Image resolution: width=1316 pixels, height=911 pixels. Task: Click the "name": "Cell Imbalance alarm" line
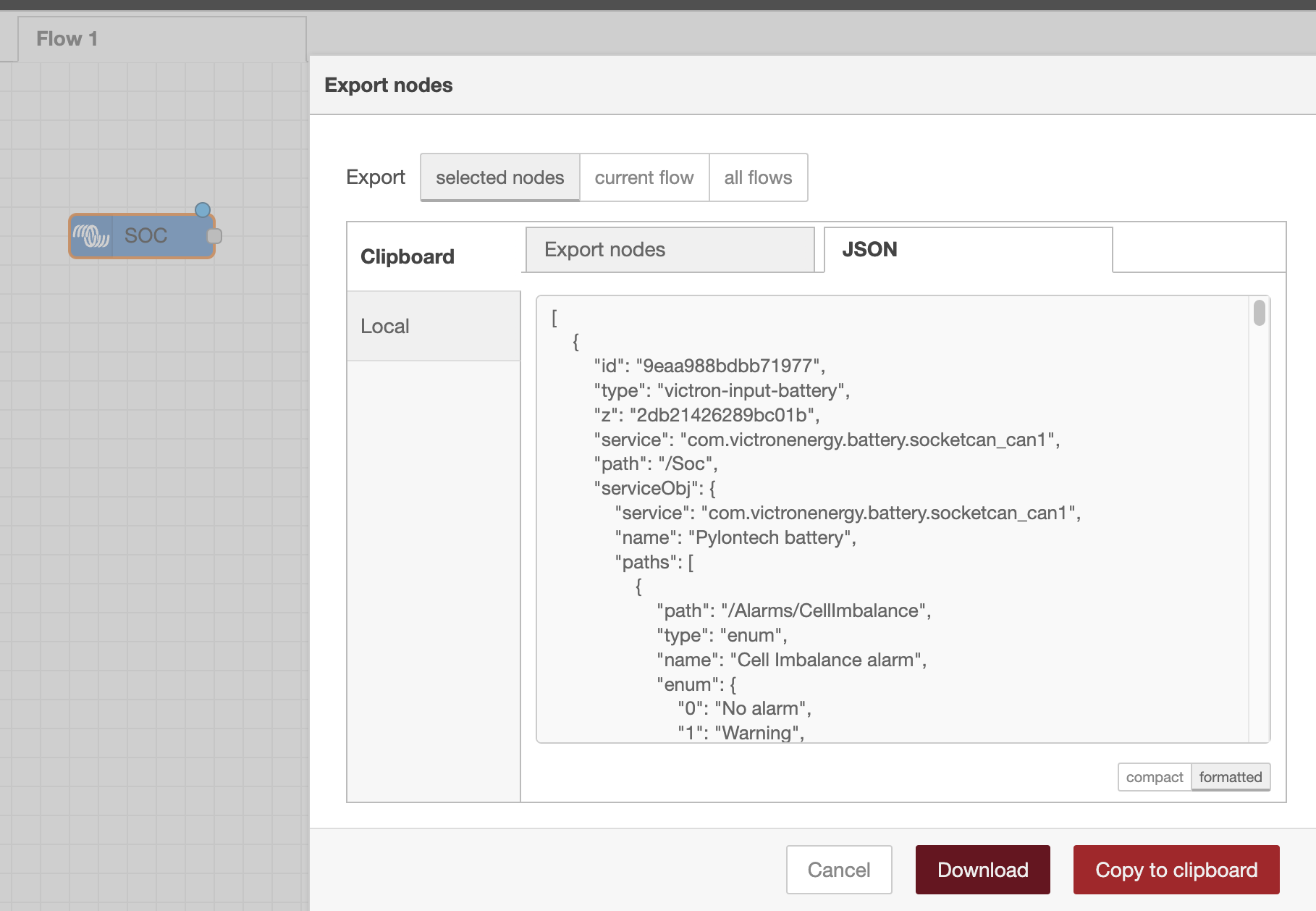[x=792, y=660]
